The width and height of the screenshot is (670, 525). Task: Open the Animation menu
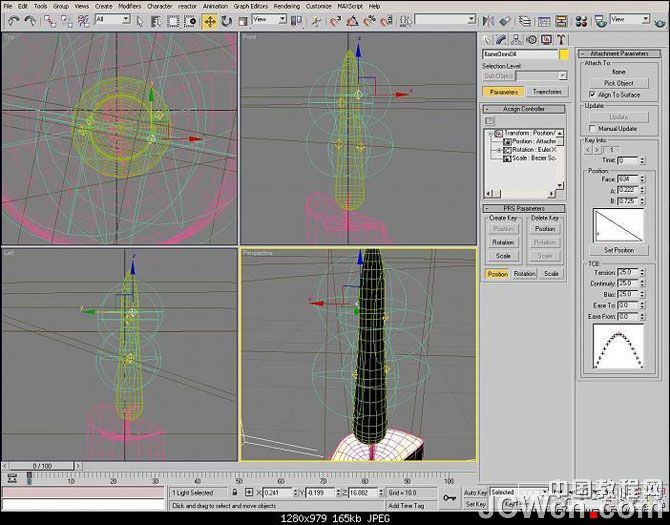point(215,6)
